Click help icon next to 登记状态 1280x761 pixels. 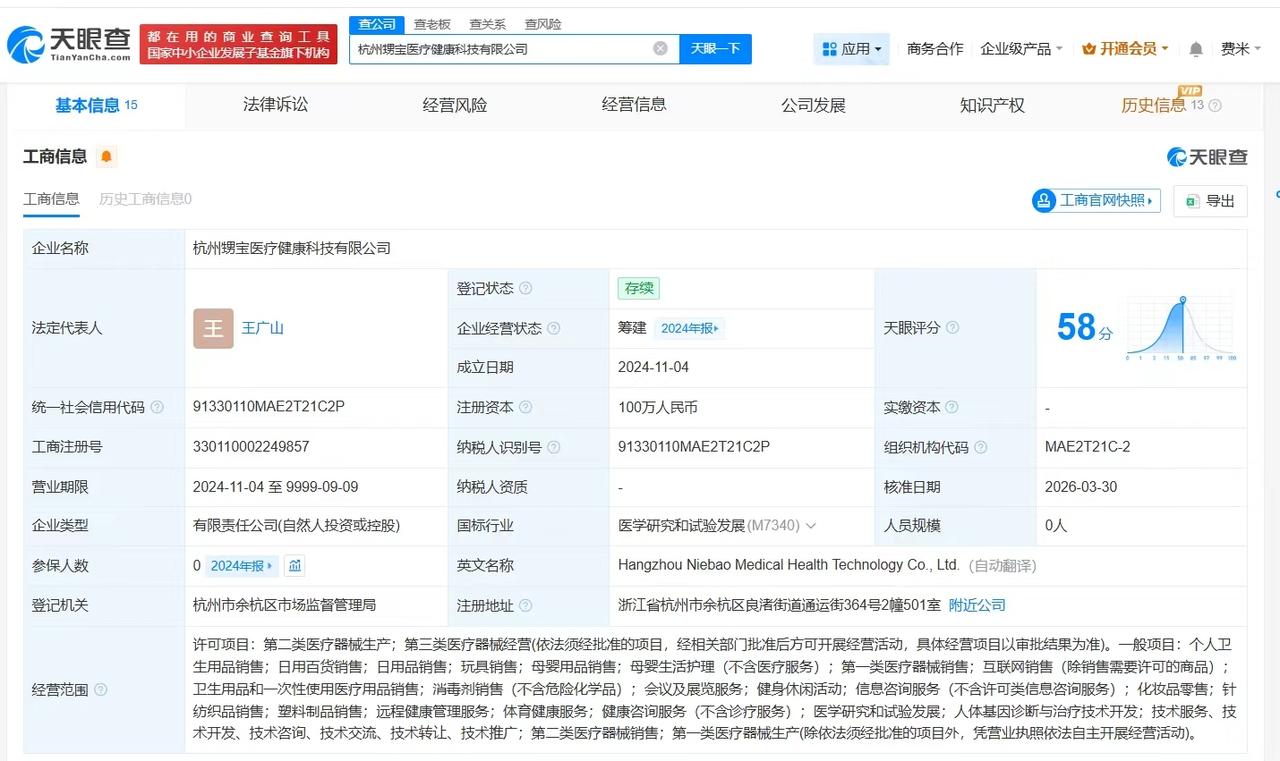pos(526,288)
